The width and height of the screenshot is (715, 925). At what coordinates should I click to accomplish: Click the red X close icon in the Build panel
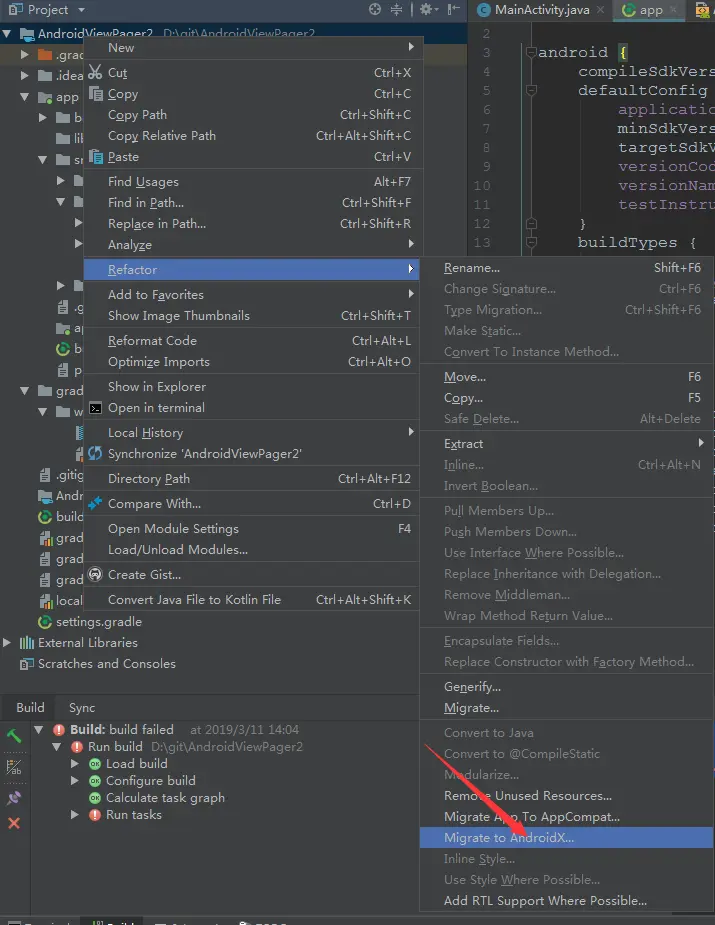point(14,823)
